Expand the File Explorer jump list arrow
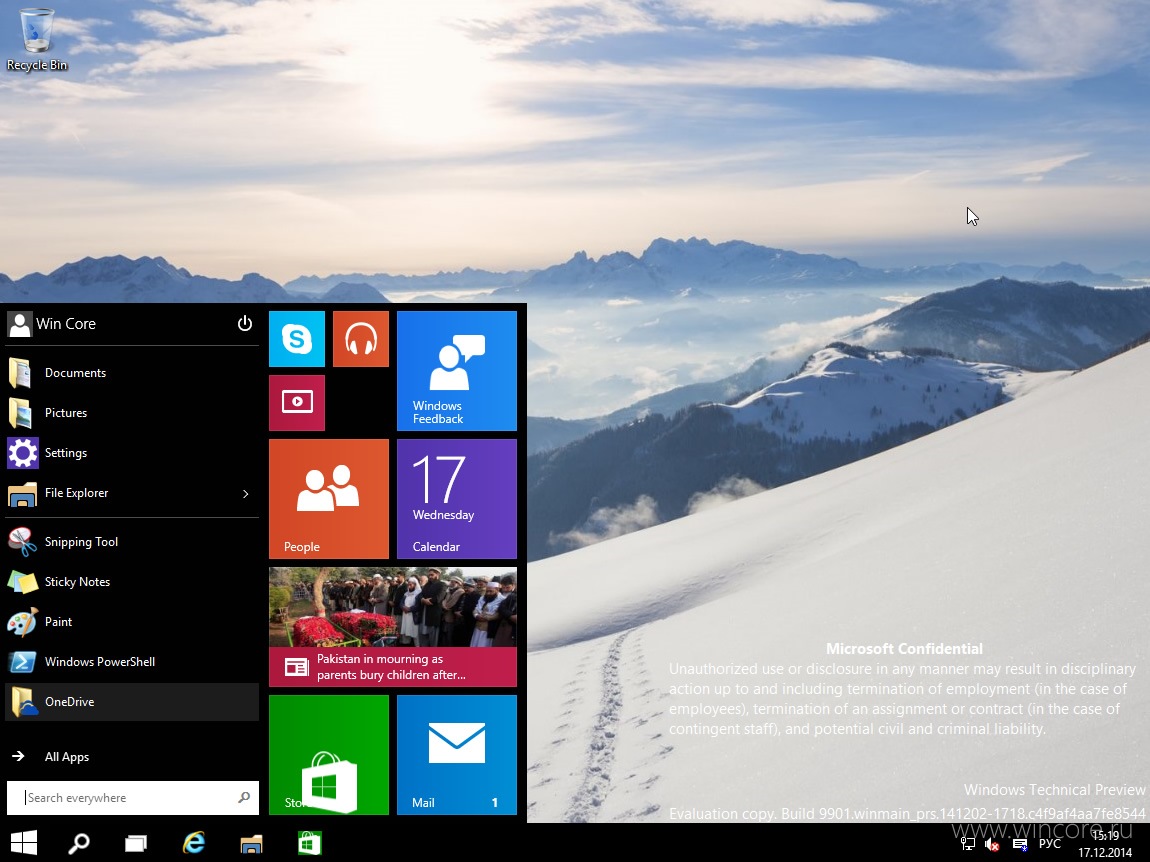 246,494
